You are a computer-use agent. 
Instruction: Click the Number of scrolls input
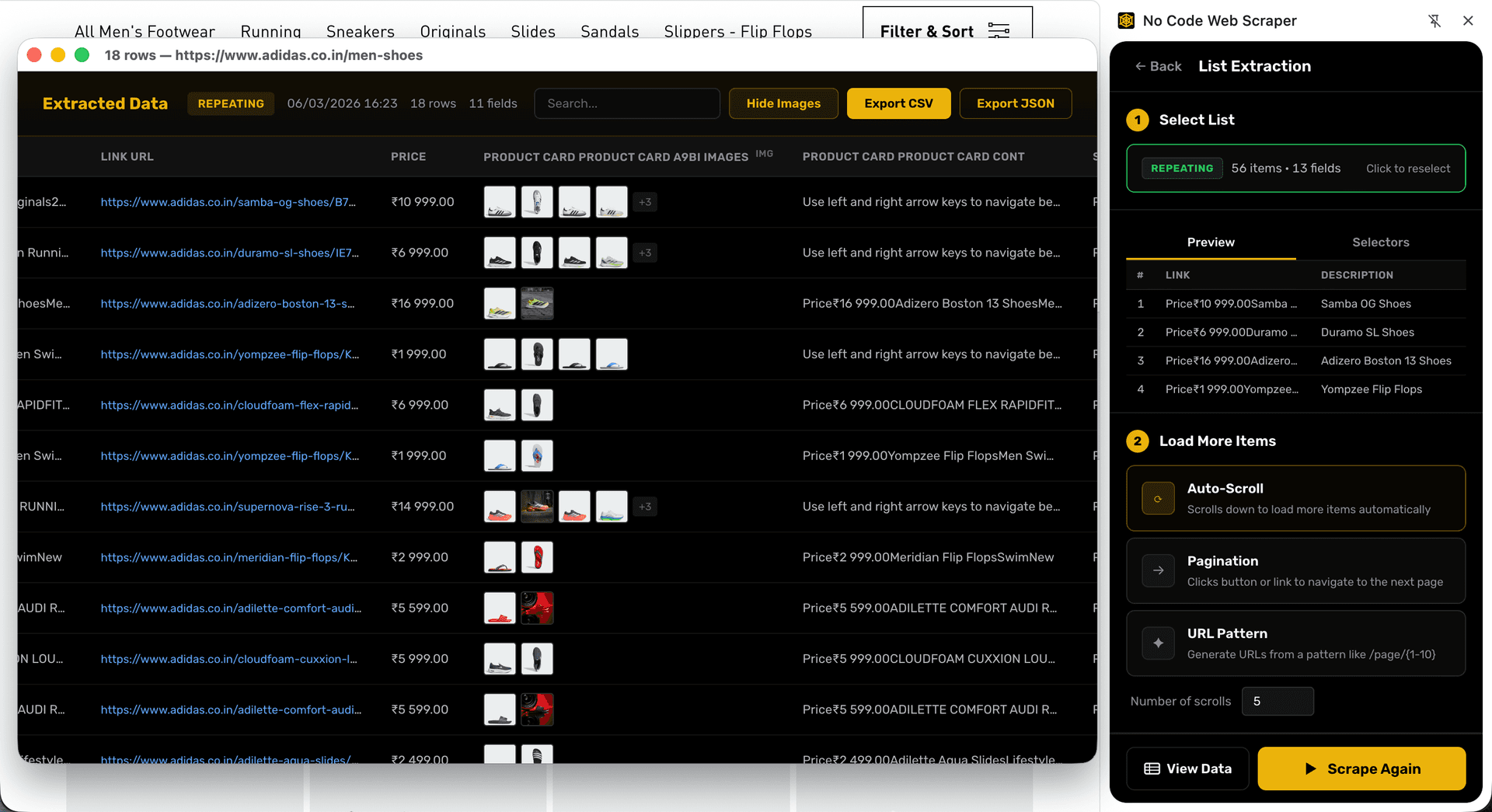[1278, 701]
